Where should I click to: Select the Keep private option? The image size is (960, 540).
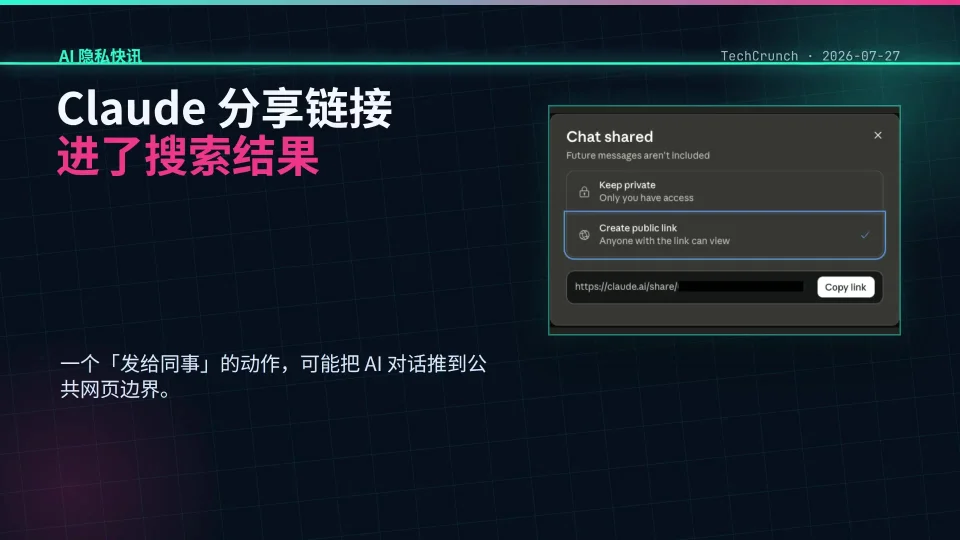tap(724, 191)
